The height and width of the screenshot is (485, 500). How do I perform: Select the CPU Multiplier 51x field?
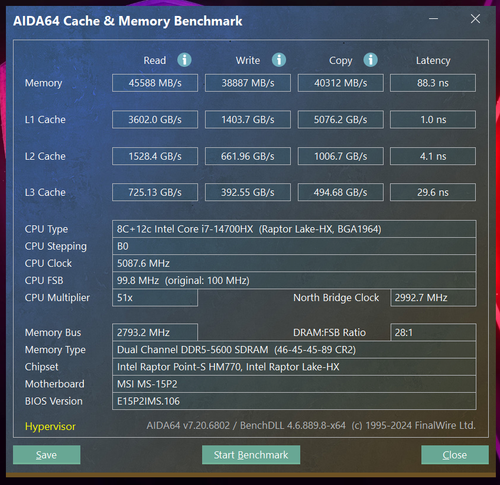(x=155, y=298)
